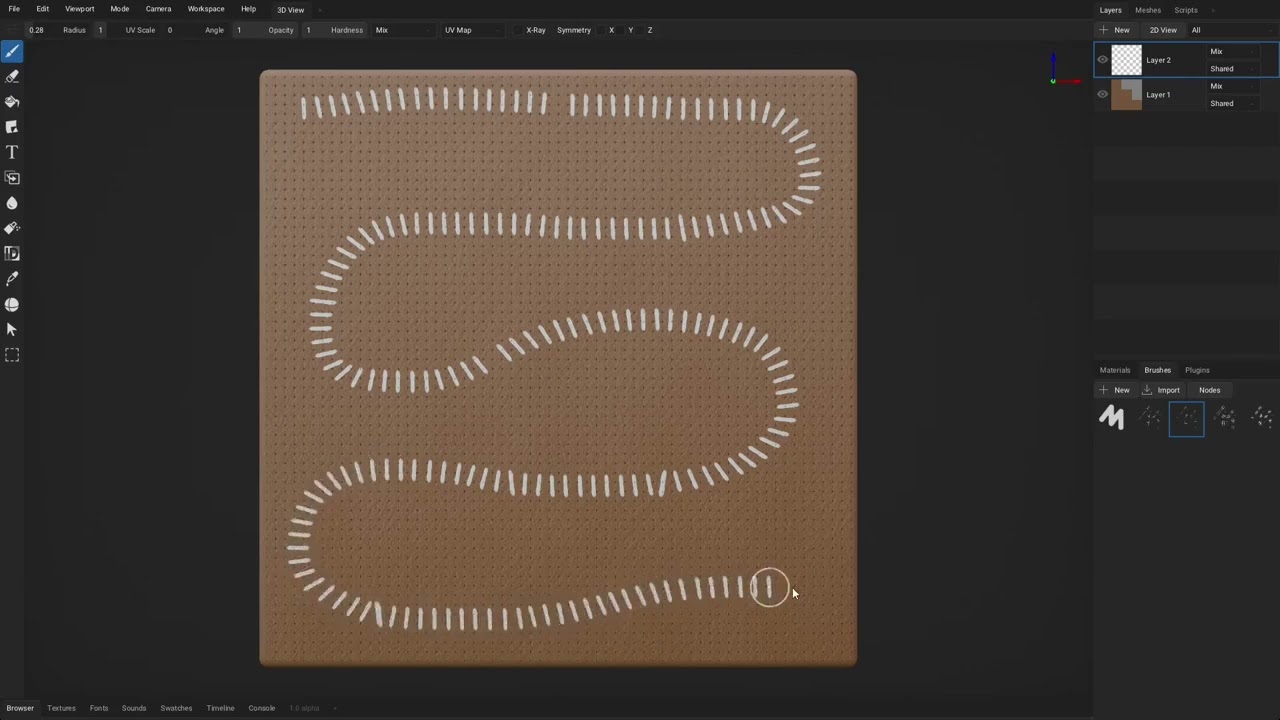Switch to the Scripts tab
The width and height of the screenshot is (1280, 720).
[x=1186, y=10]
